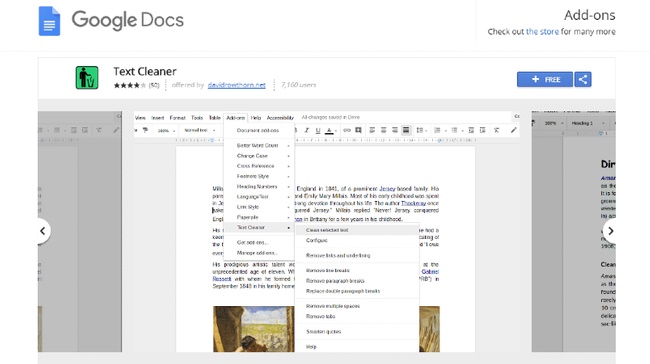
Task: Expand the Better Word Count submenu
Action: click(260, 146)
